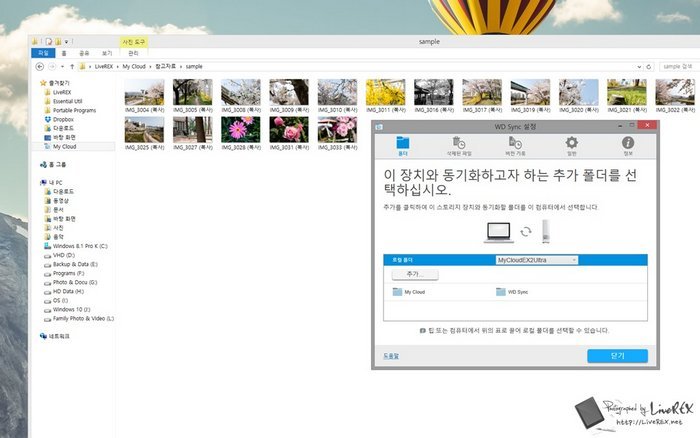700x438 pixels.
Task: Select the My Cloud folder entry in WD Sync
Action: 409,292
